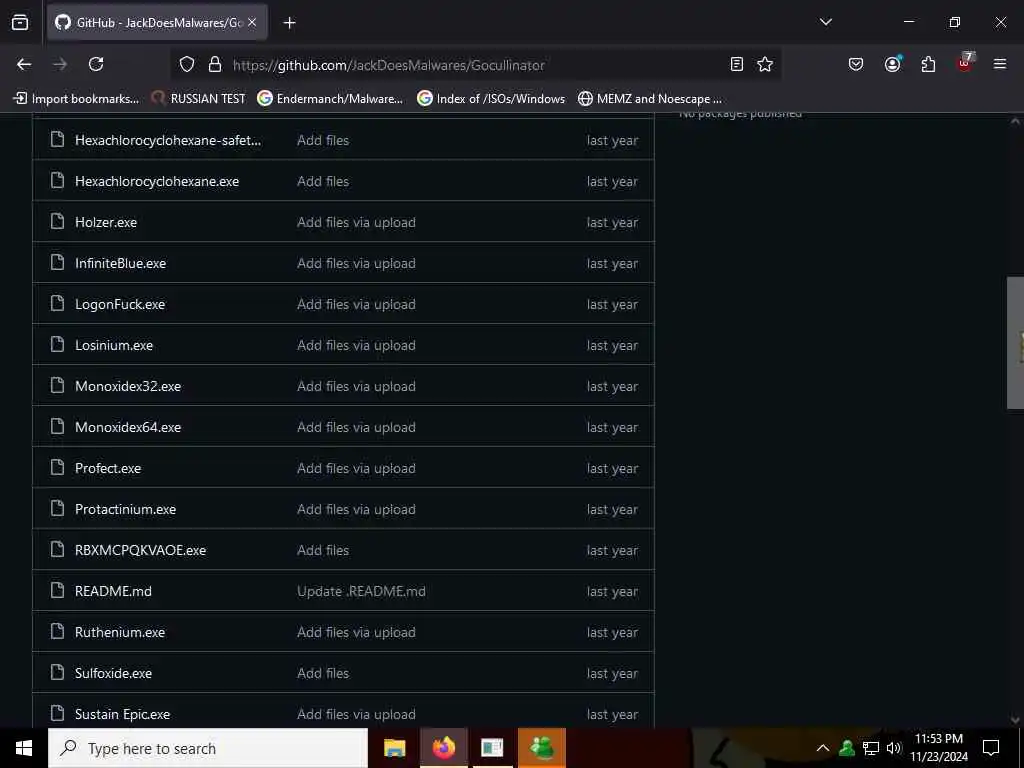Show hidden tray icons chevron

point(823,748)
